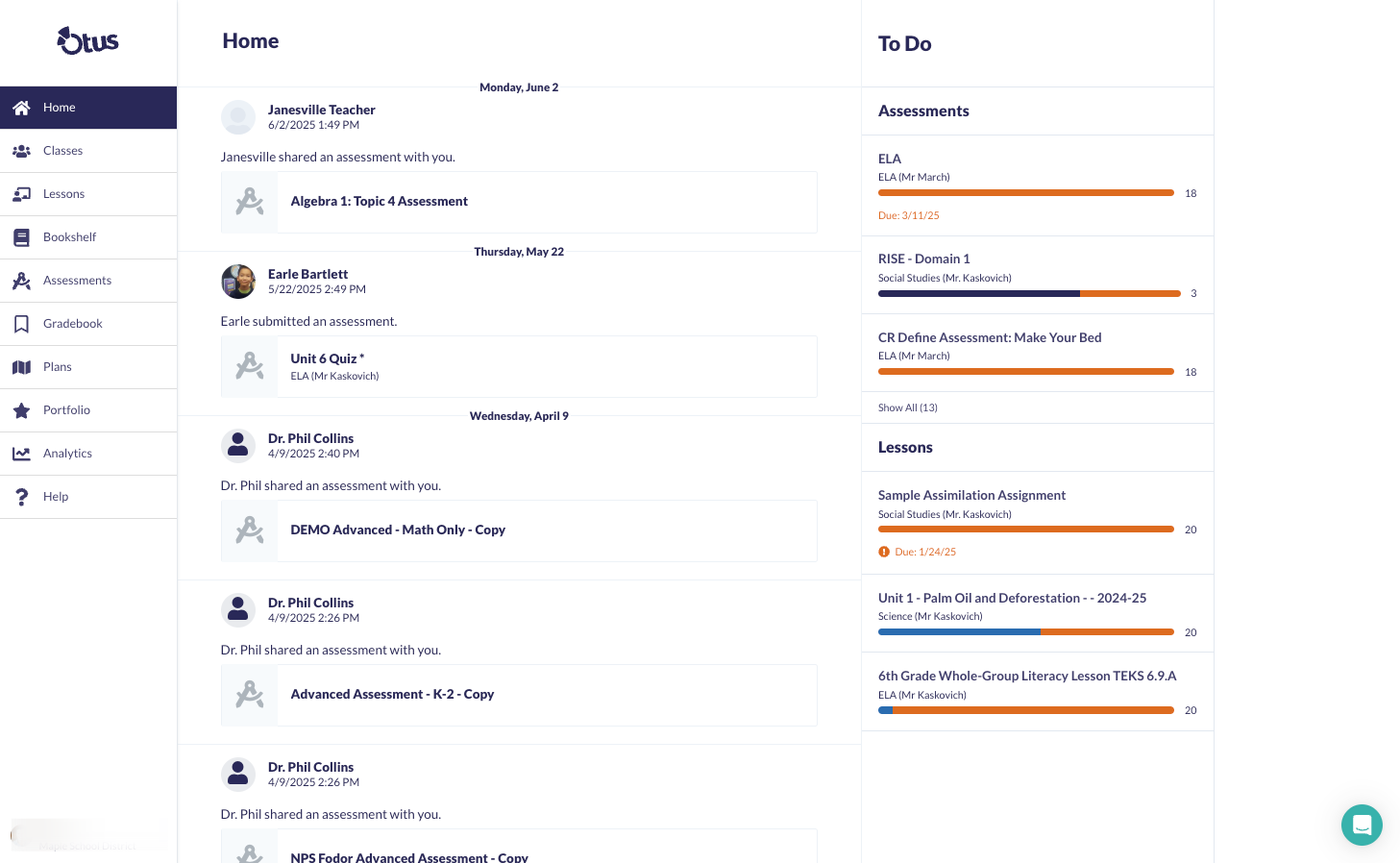The width and height of the screenshot is (1400, 863).
Task: Open the Analytics chart icon
Action: 21,454
